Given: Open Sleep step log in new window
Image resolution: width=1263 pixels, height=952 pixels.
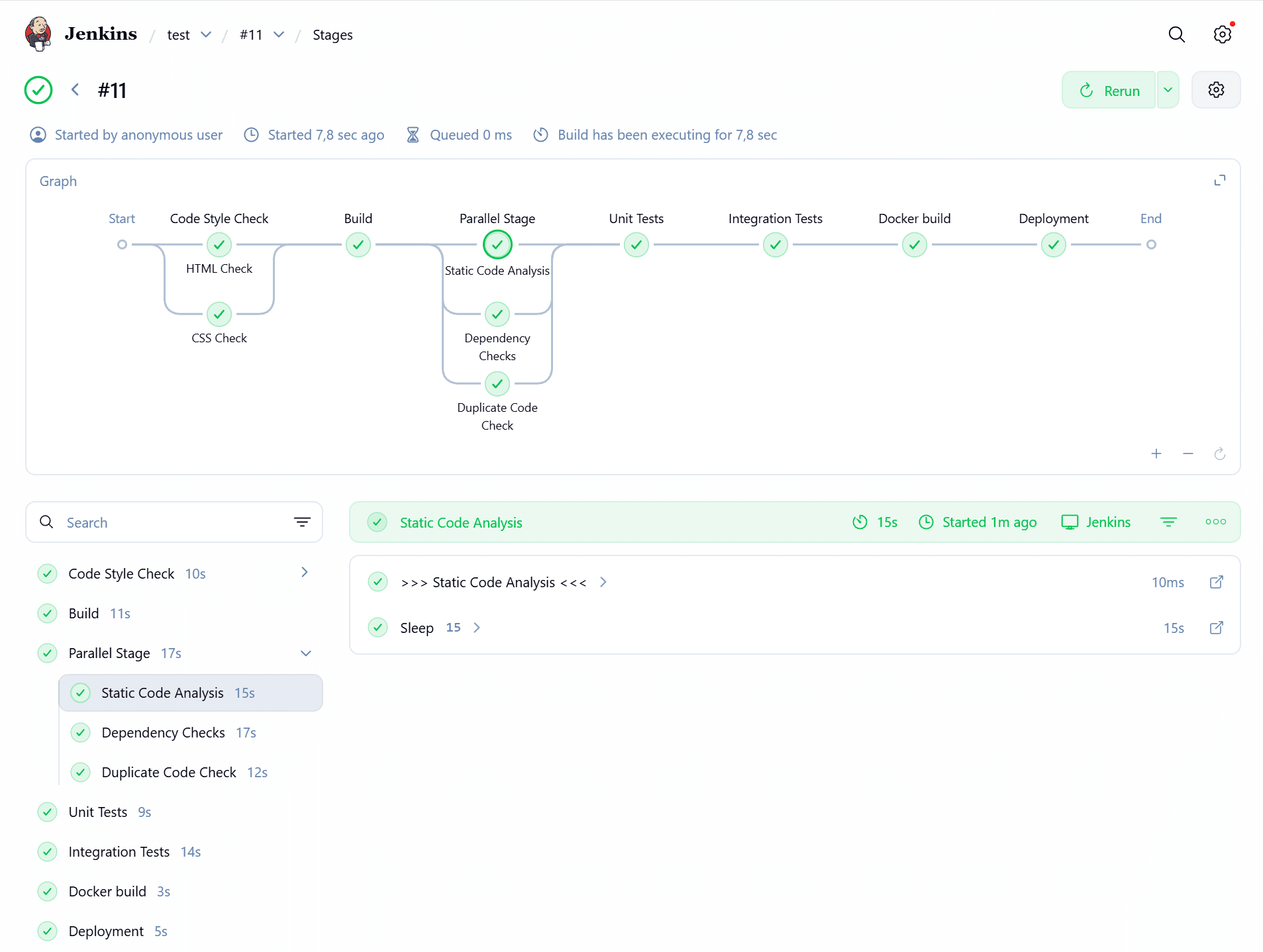Looking at the screenshot, I should (1216, 628).
